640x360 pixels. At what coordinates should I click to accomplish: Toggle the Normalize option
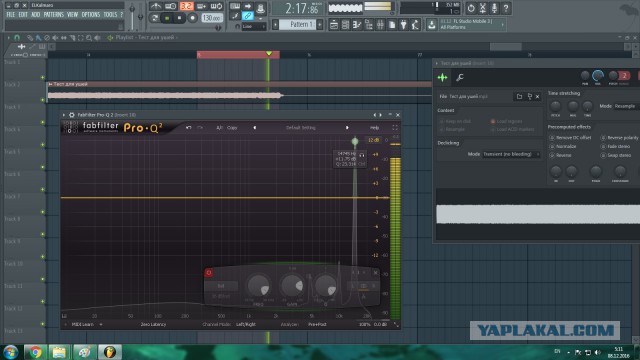(x=563, y=147)
